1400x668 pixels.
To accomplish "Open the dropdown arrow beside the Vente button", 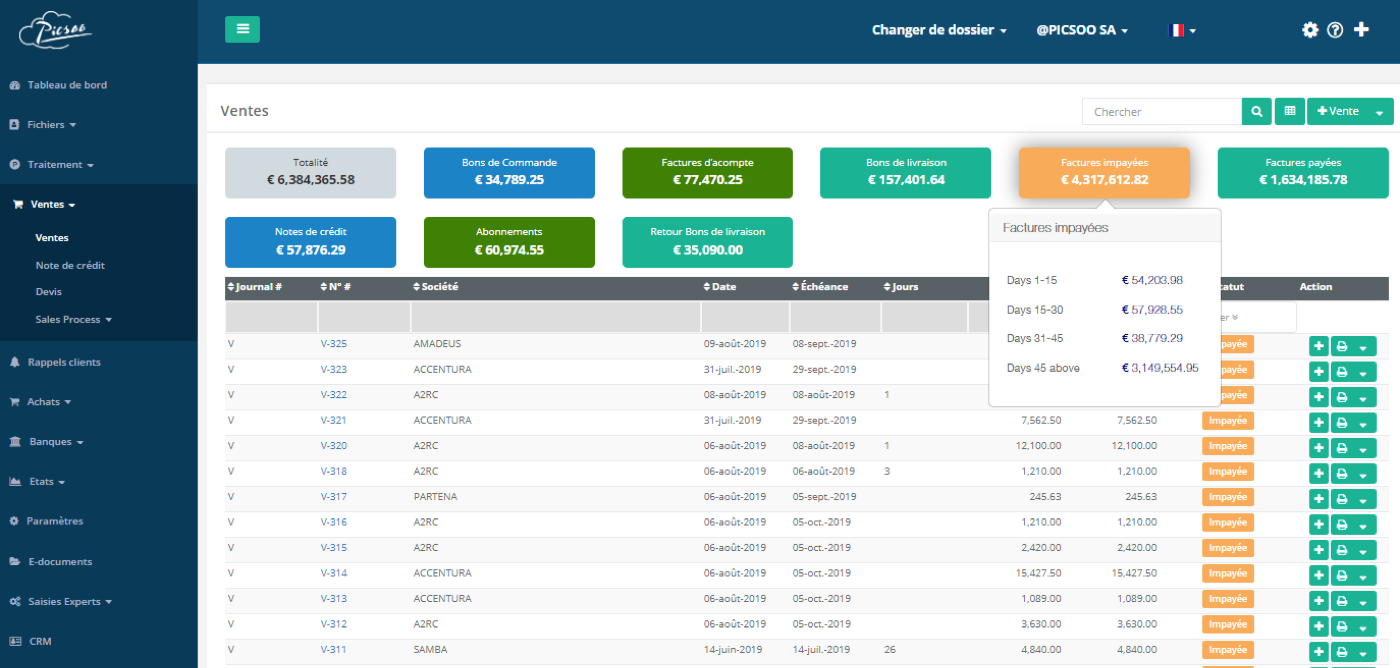I will [1380, 112].
